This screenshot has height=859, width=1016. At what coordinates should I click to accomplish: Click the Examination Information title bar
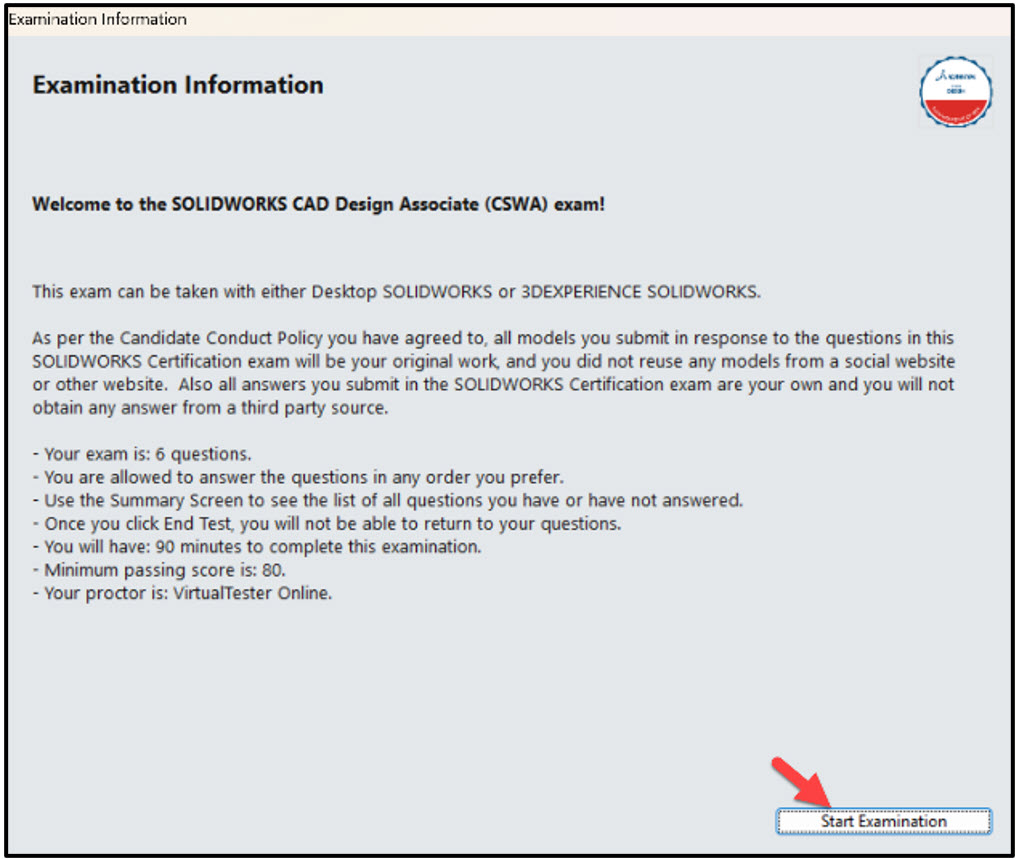[96, 18]
